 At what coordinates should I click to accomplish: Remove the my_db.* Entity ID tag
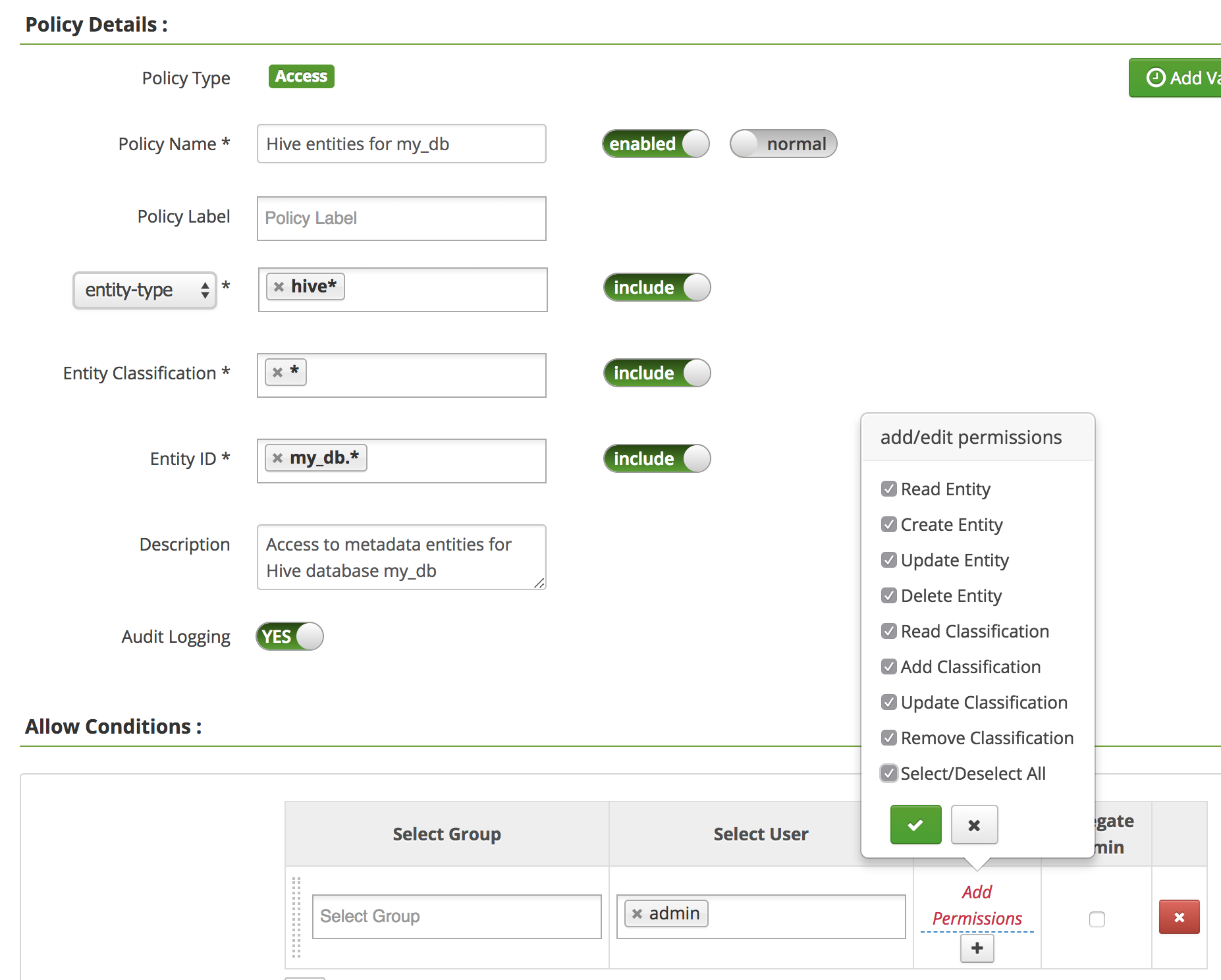(x=278, y=458)
